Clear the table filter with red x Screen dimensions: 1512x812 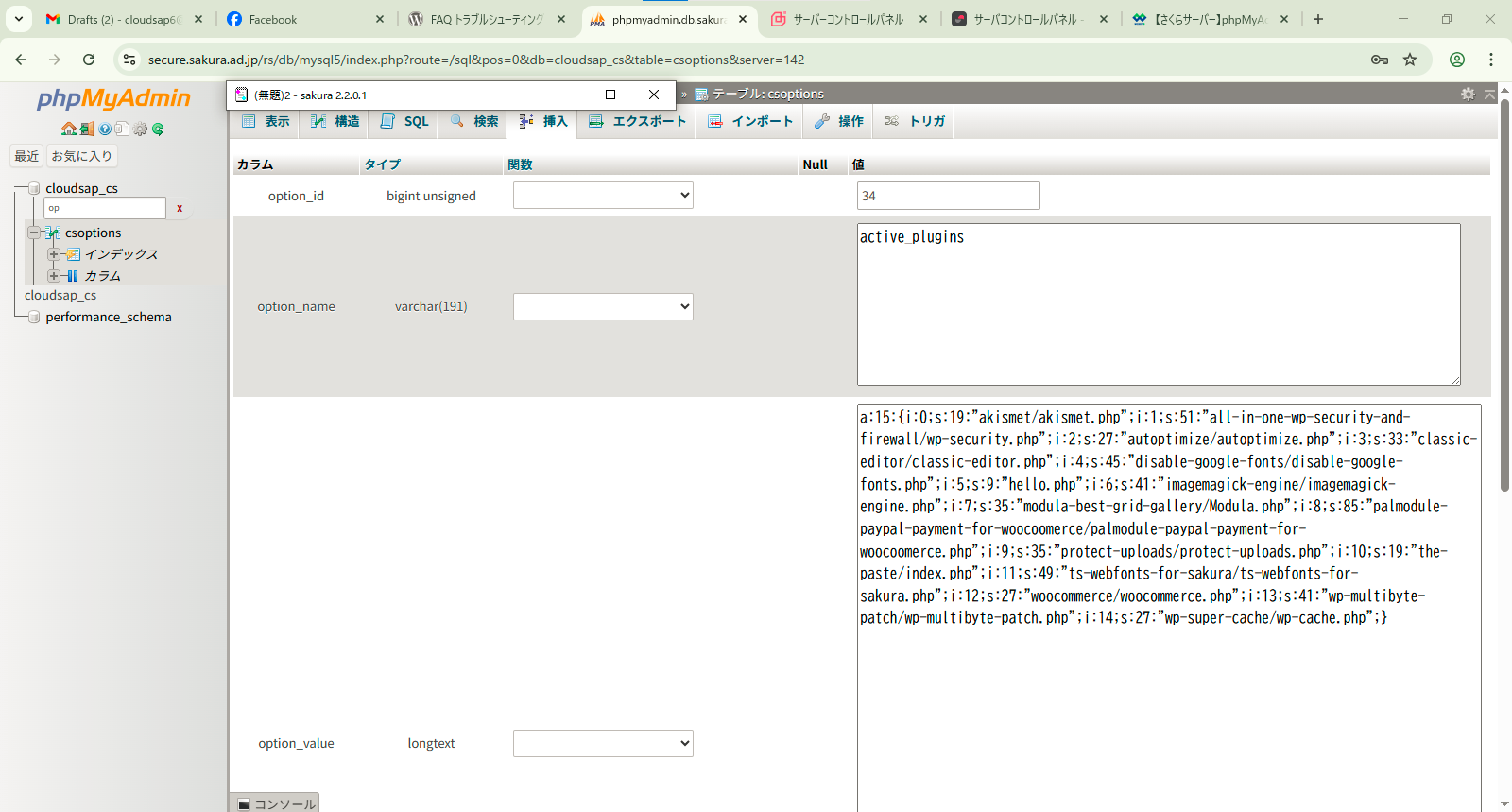pyautogui.click(x=180, y=208)
